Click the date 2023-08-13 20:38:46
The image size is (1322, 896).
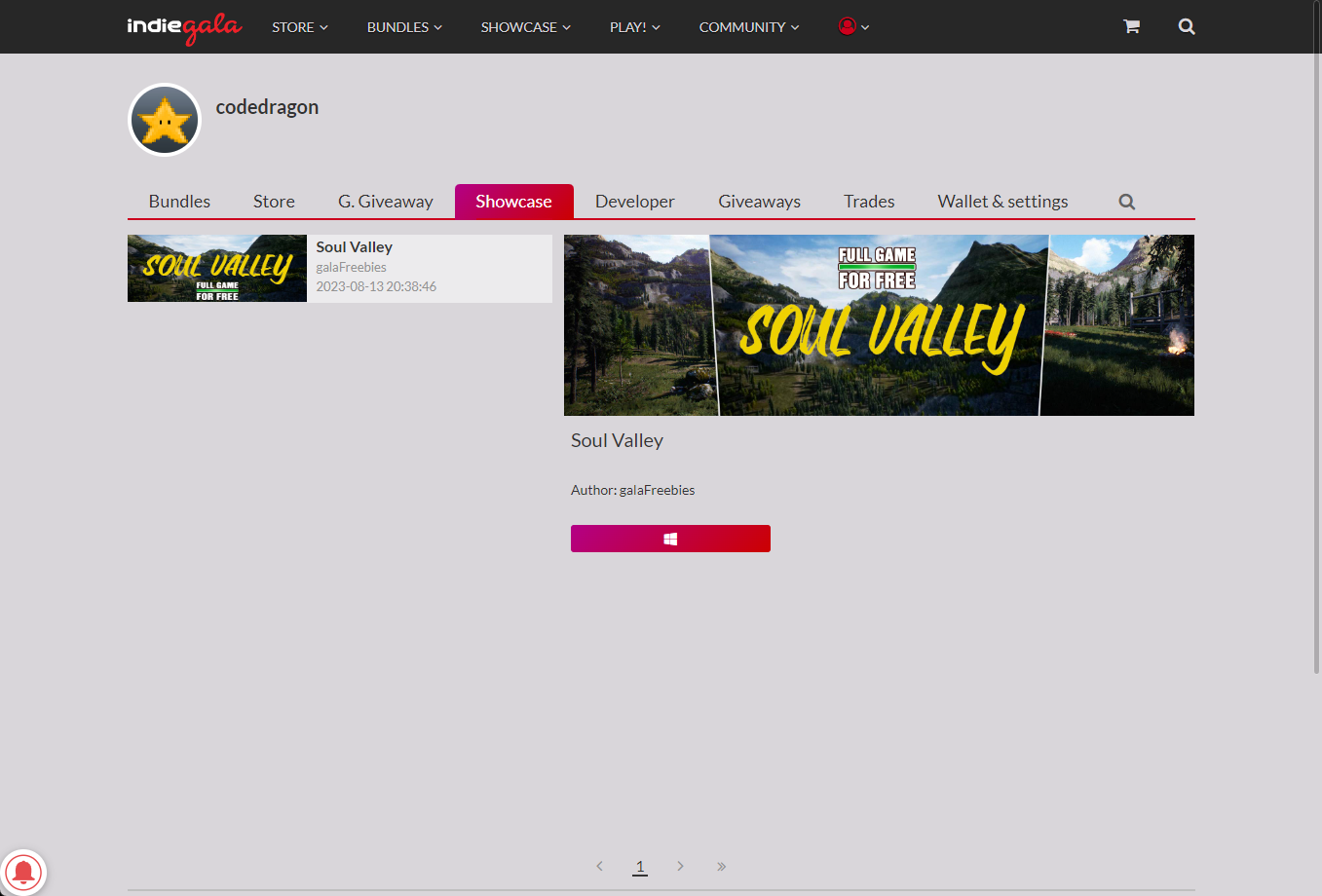click(376, 286)
